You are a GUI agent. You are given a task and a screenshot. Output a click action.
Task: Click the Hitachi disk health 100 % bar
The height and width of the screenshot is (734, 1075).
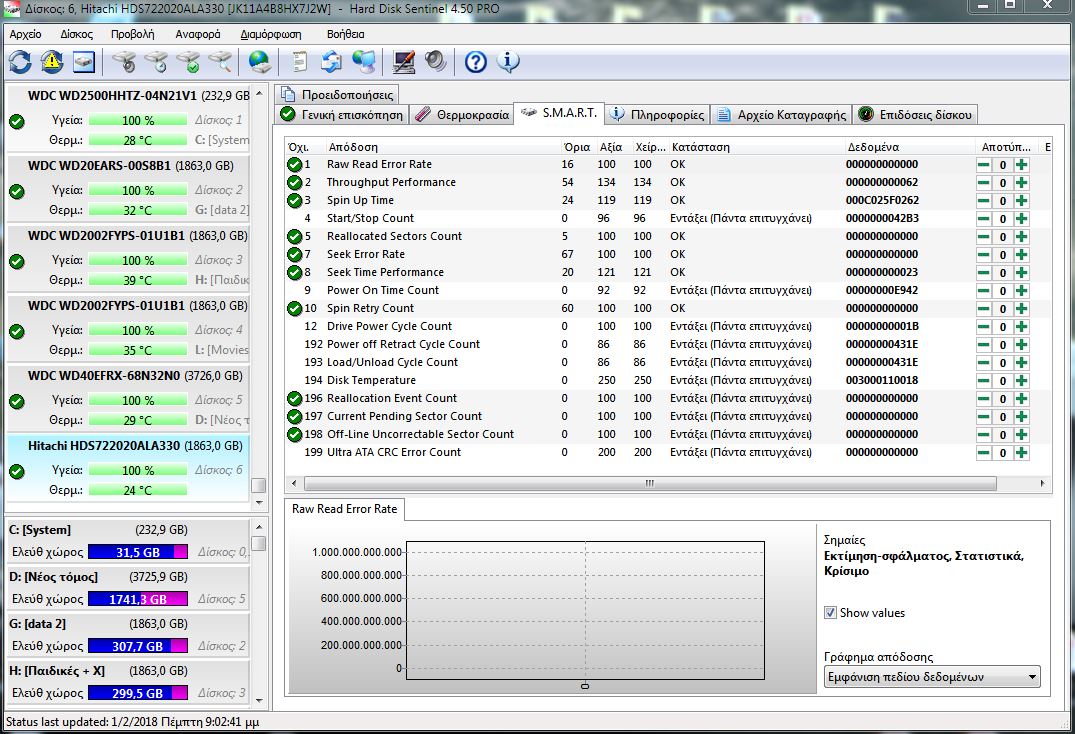click(x=138, y=471)
